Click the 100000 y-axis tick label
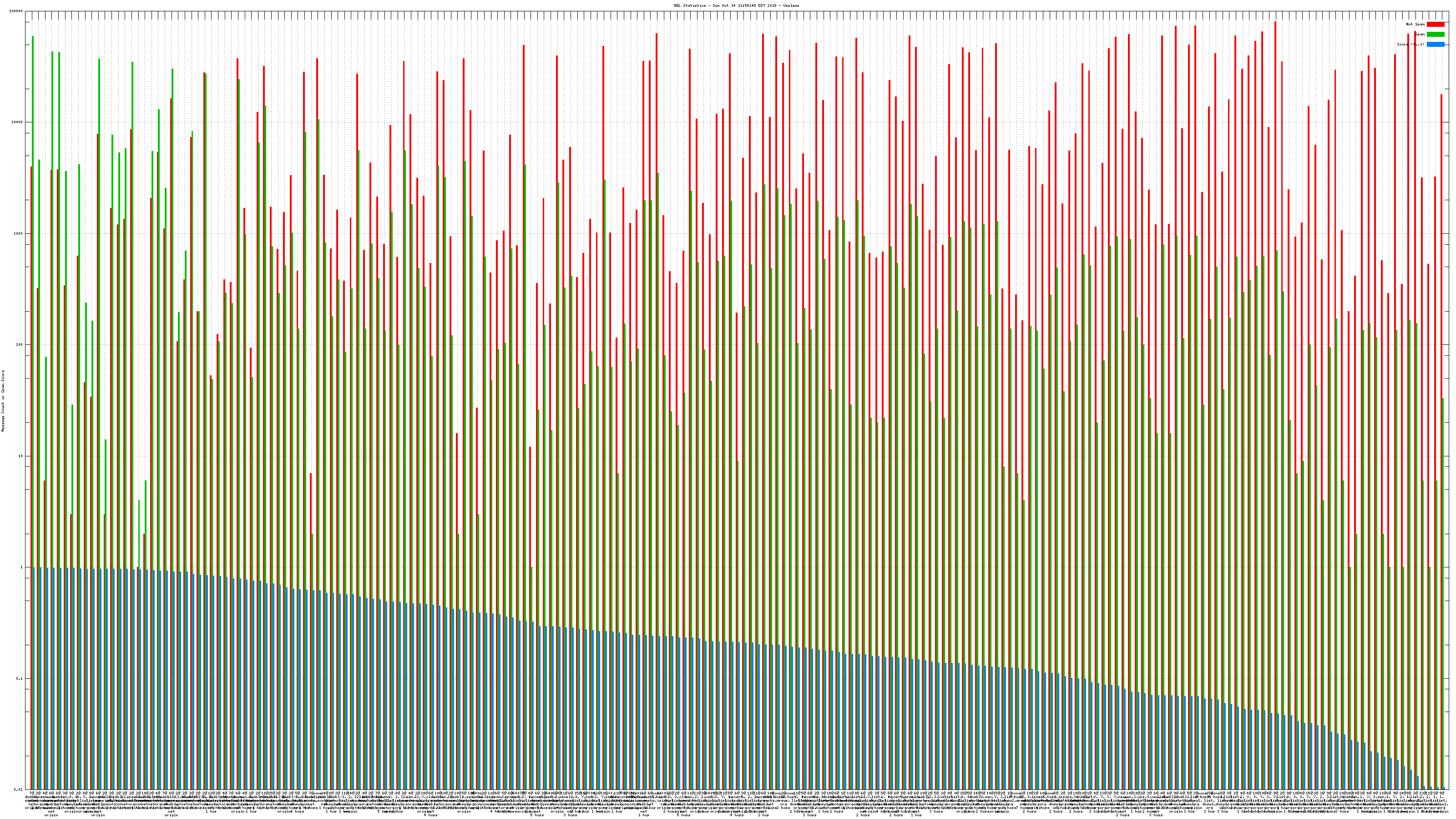The height and width of the screenshot is (819, 1456). click(x=16, y=11)
